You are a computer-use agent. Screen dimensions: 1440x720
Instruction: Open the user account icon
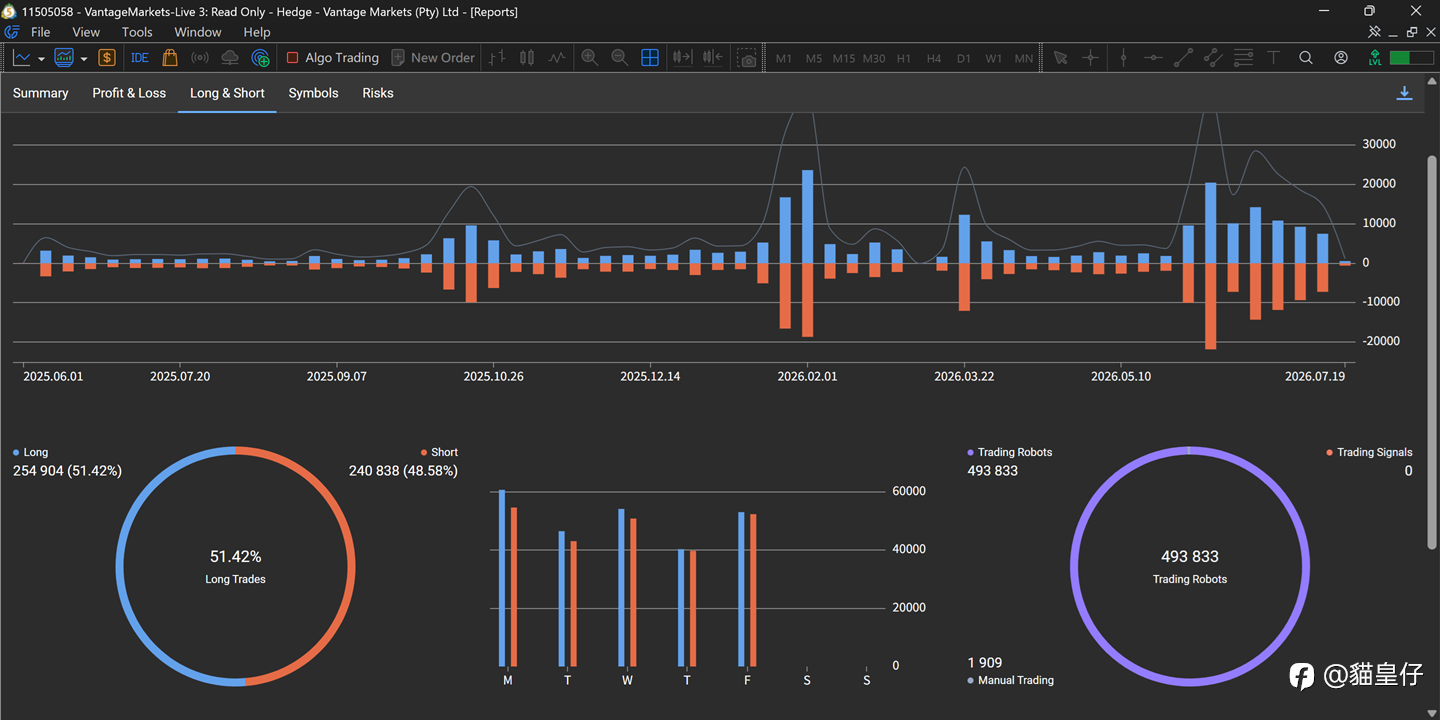point(1341,58)
